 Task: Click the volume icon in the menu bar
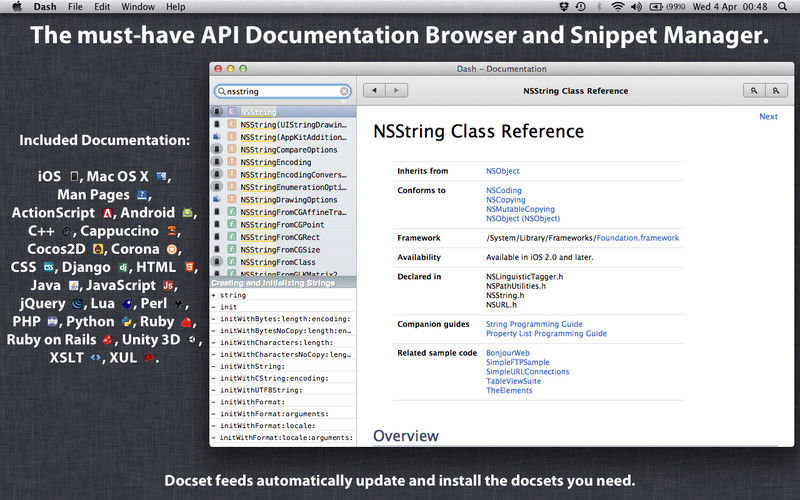click(x=636, y=7)
